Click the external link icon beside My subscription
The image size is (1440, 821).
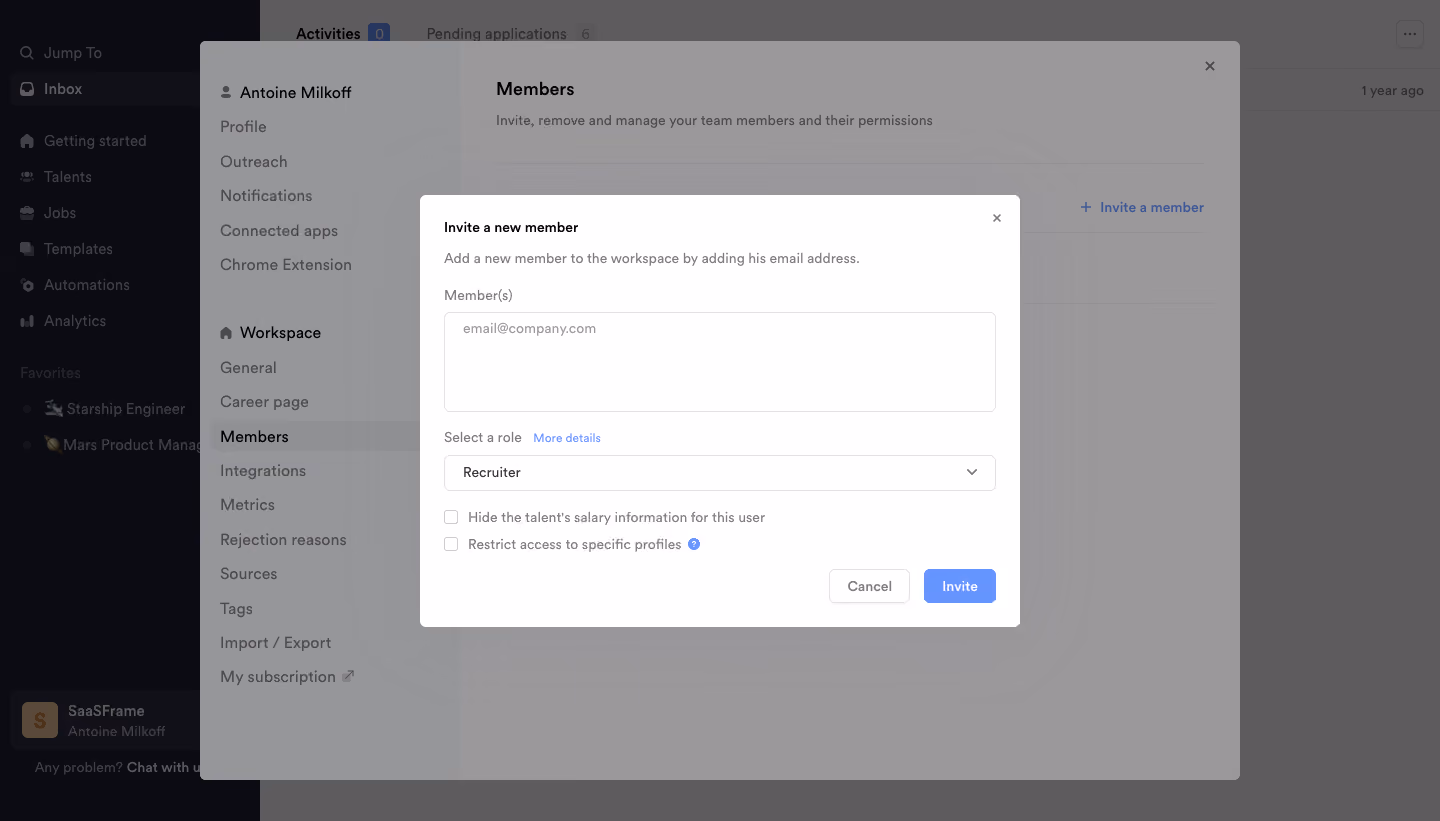click(348, 676)
